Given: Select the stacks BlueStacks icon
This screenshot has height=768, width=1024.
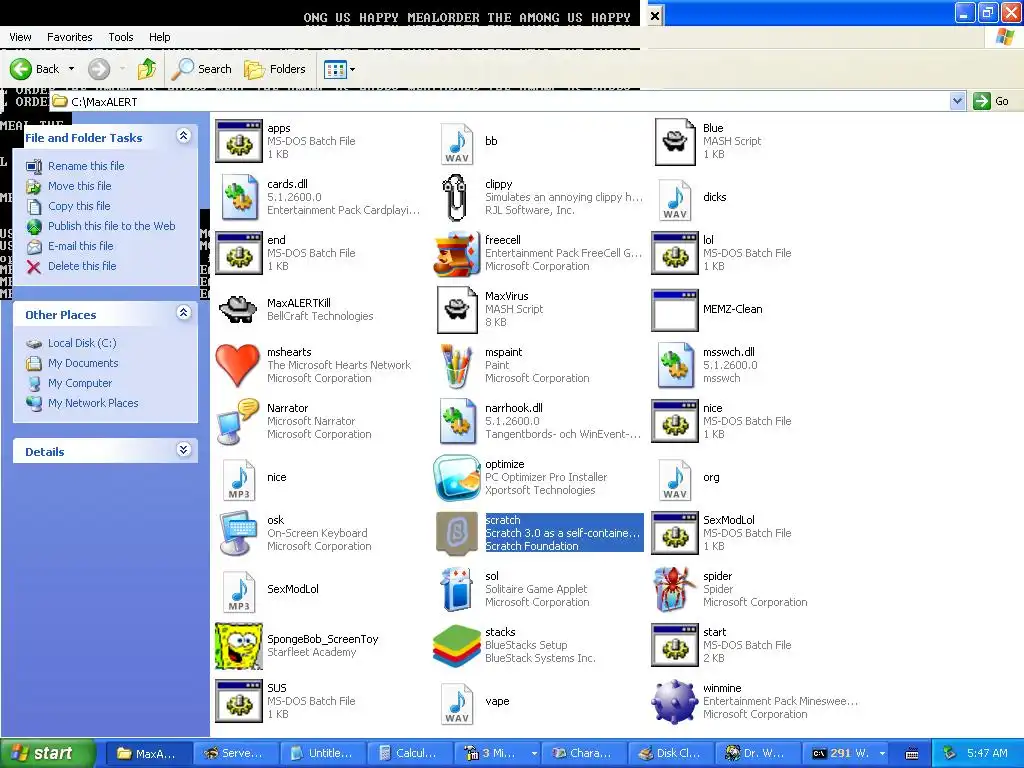Looking at the screenshot, I should click(456, 645).
